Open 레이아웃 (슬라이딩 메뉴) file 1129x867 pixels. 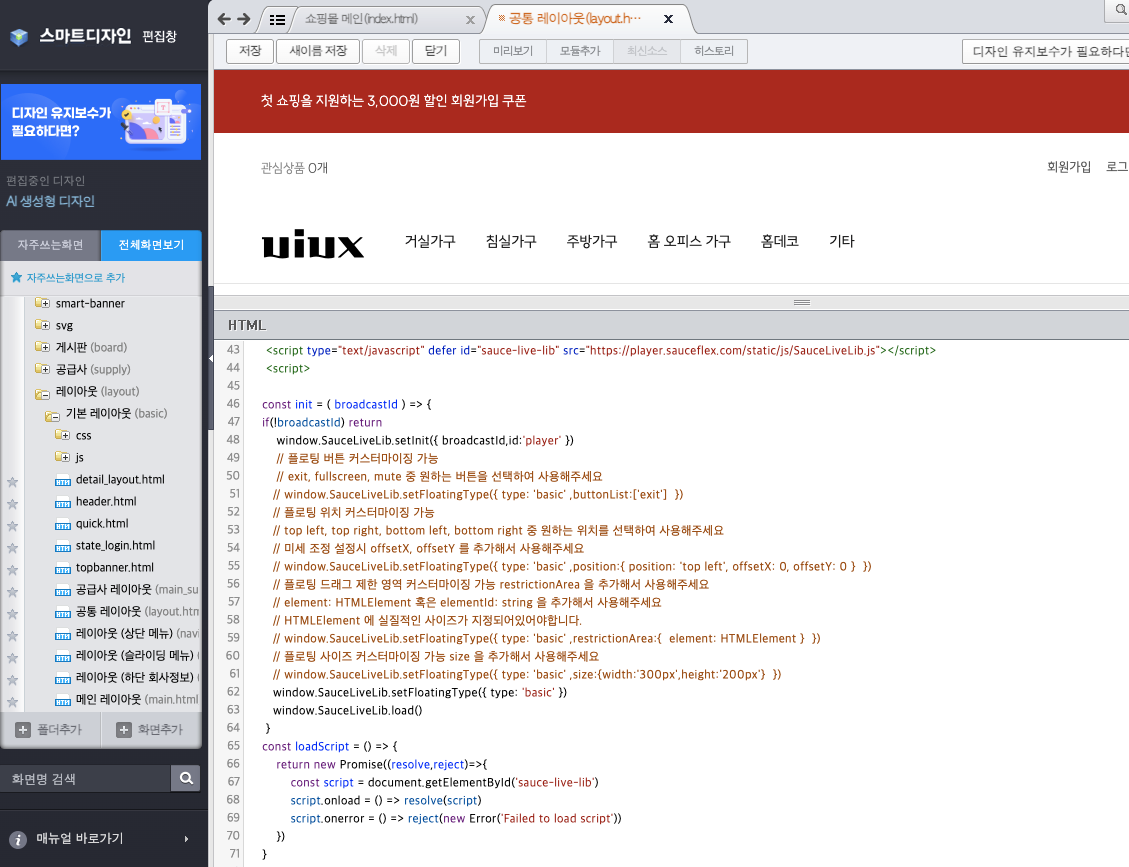(x=137, y=655)
